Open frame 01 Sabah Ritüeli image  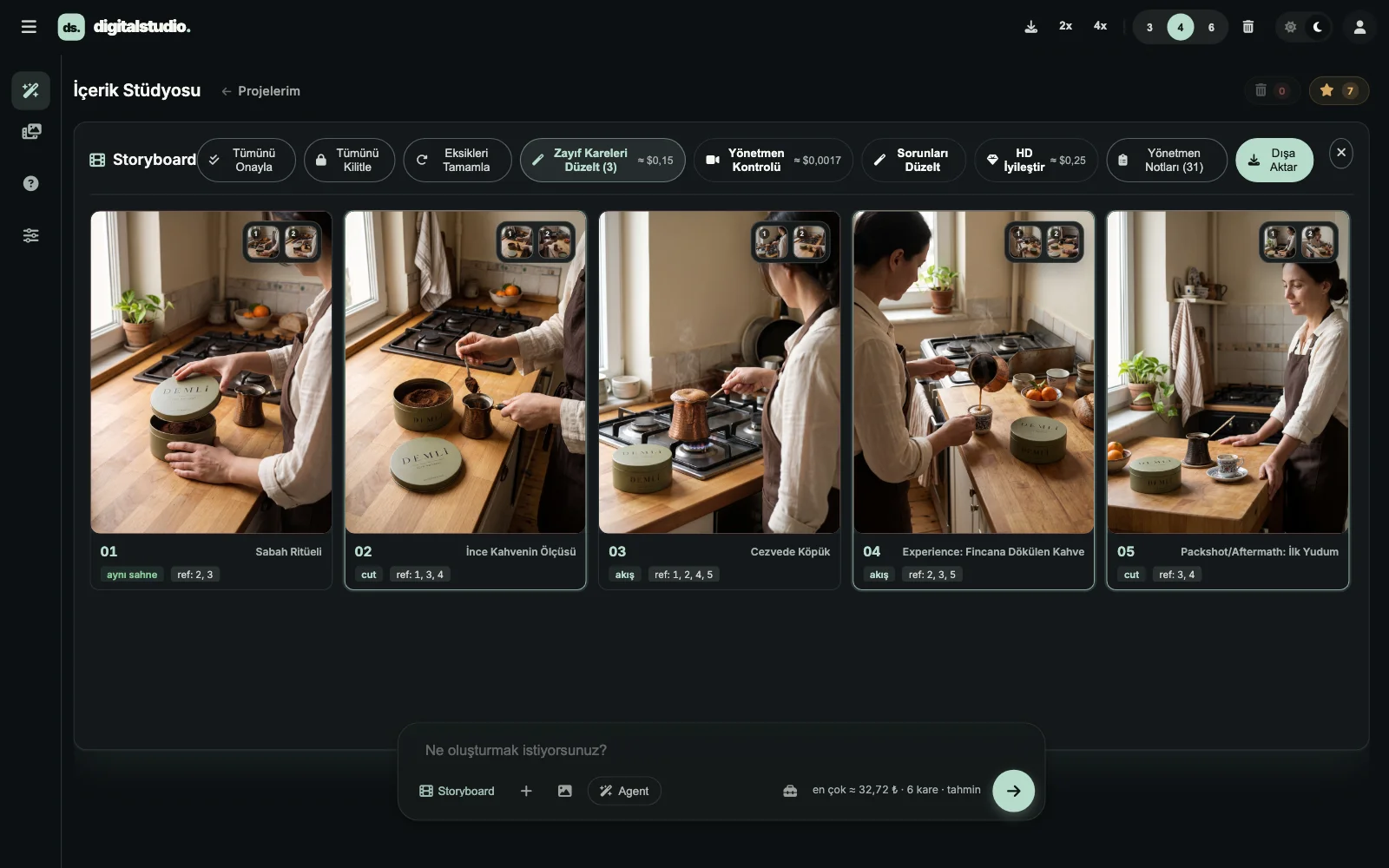click(211, 372)
